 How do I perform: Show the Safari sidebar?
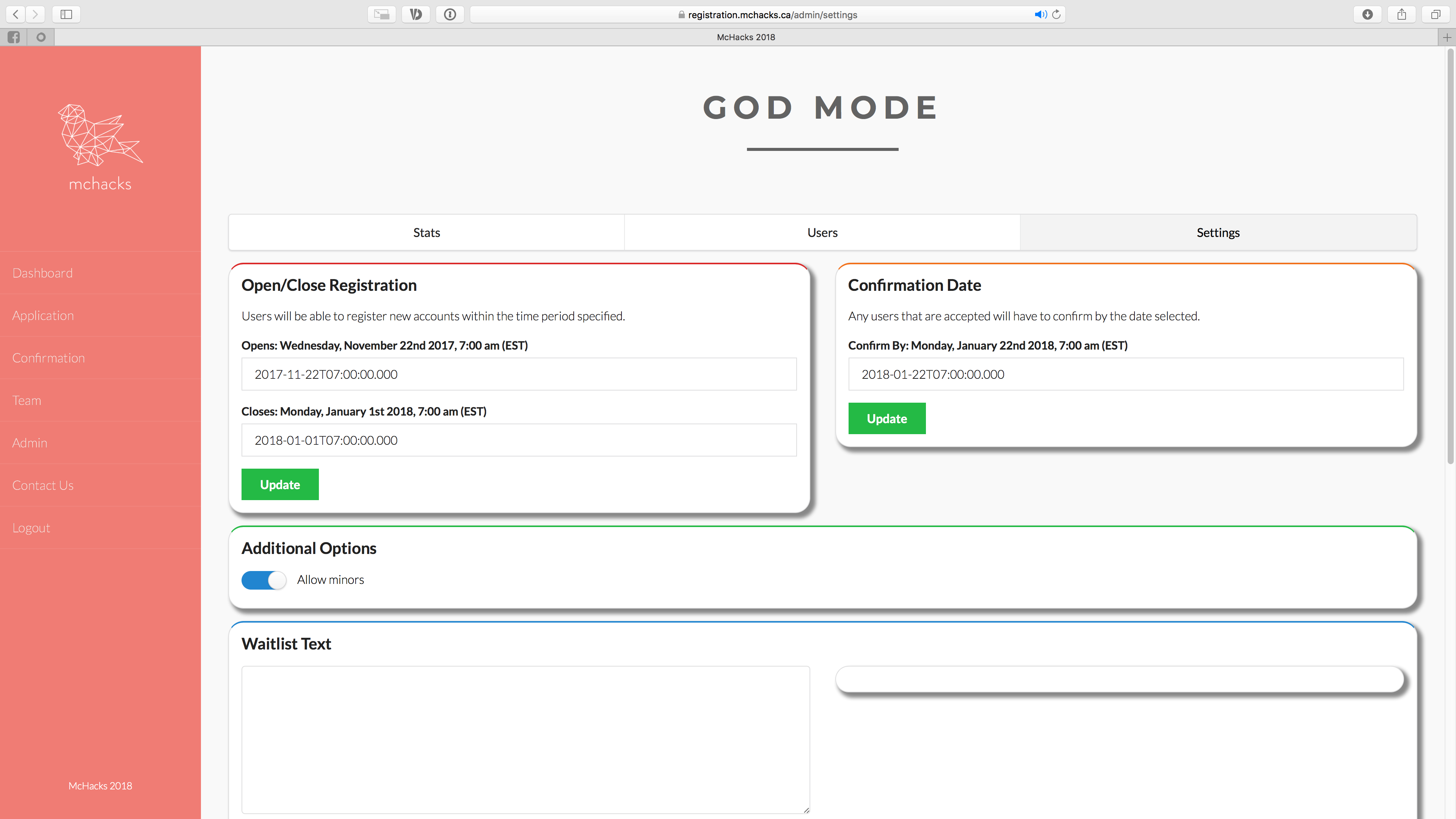click(66, 14)
